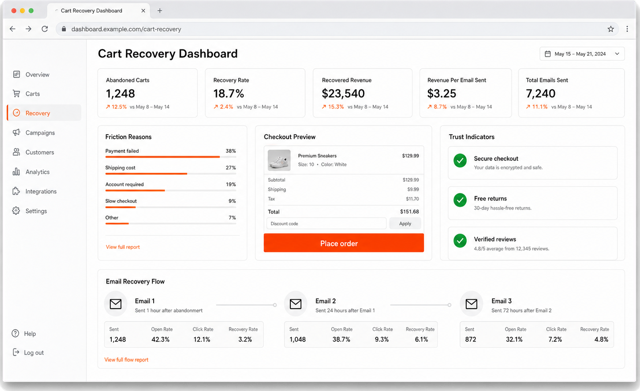The width and height of the screenshot is (640, 391).
Task: Click the Account required progress bar
Action: pyautogui.click(x=171, y=190)
